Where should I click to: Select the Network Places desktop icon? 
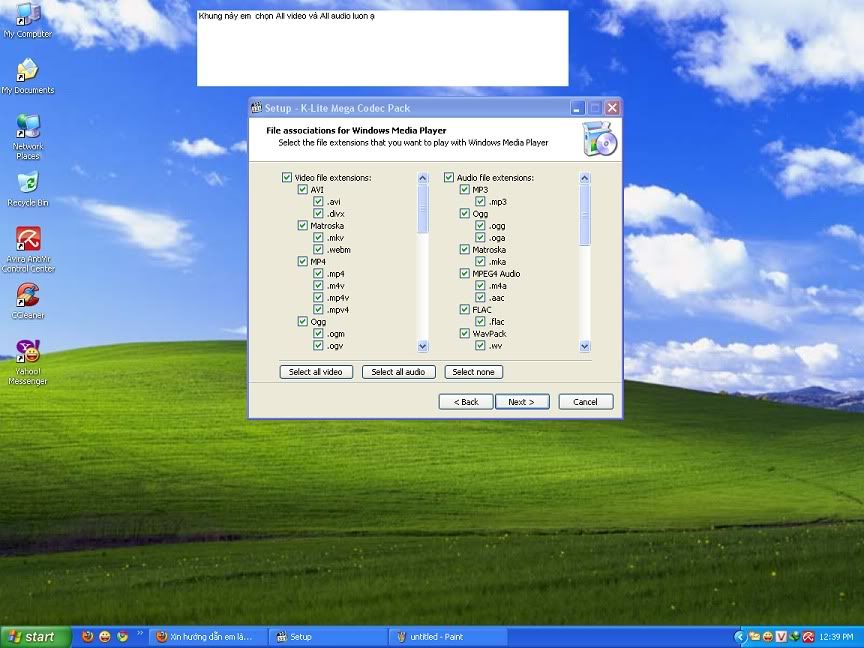(28, 136)
